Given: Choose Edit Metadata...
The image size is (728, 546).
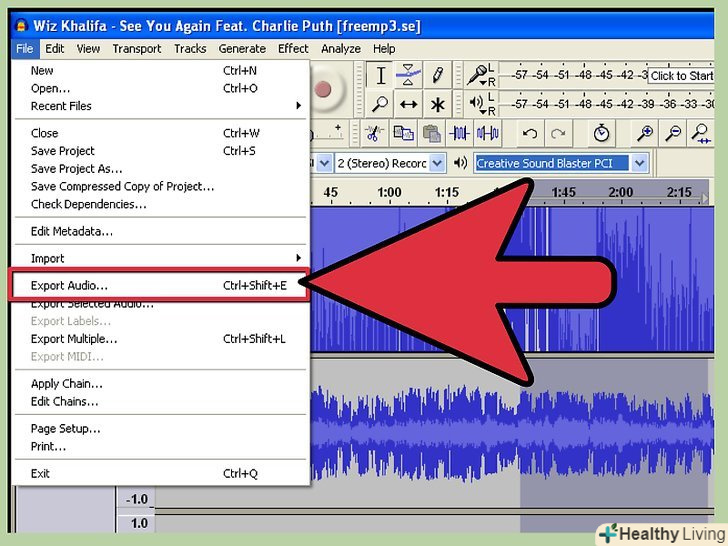Looking at the screenshot, I should 160,231.
